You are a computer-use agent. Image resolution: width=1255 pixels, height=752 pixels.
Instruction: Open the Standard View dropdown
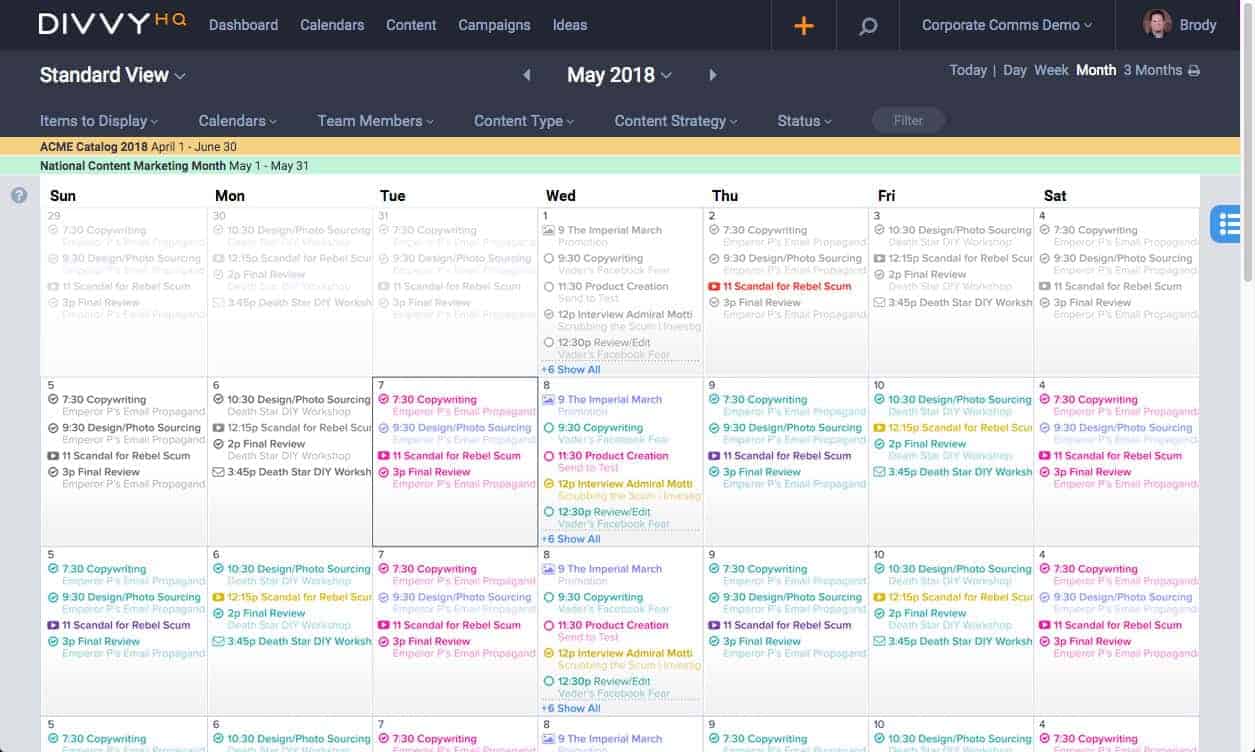112,75
